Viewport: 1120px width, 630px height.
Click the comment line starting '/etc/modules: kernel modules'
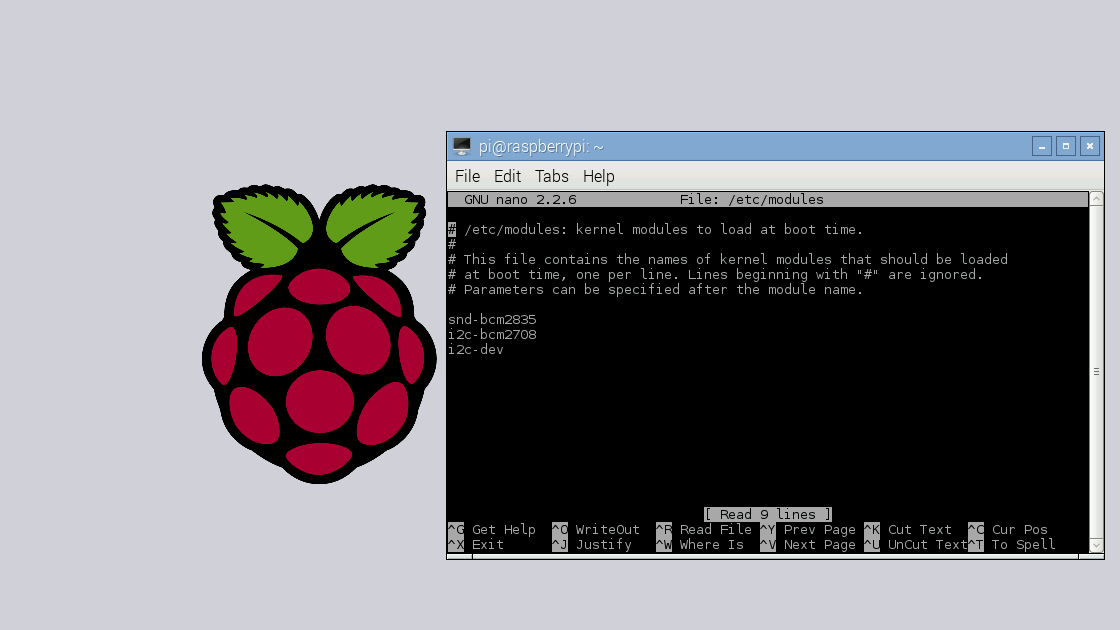click(x=656, y=229)
